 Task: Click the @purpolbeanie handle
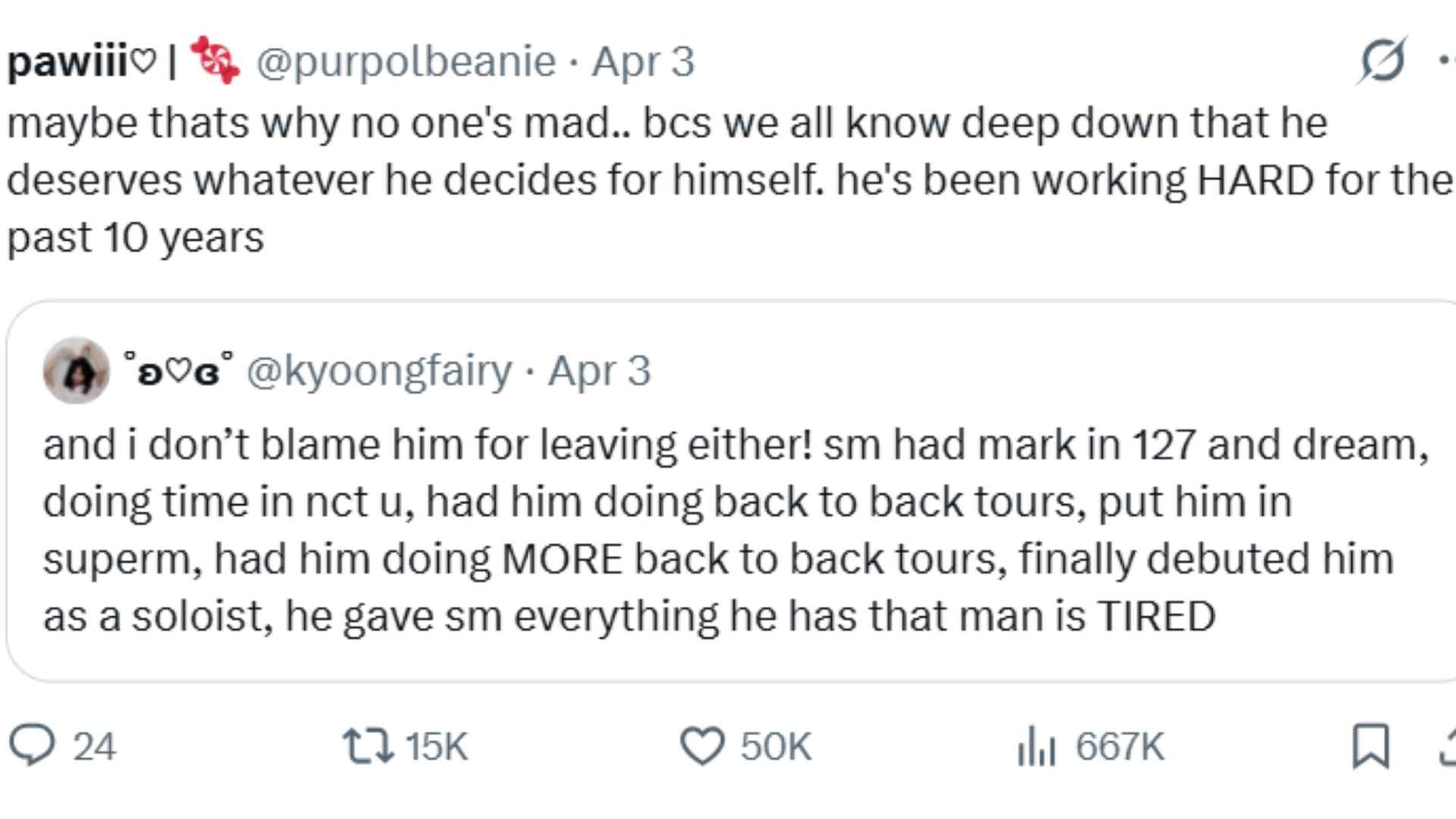tap(406, 61)
